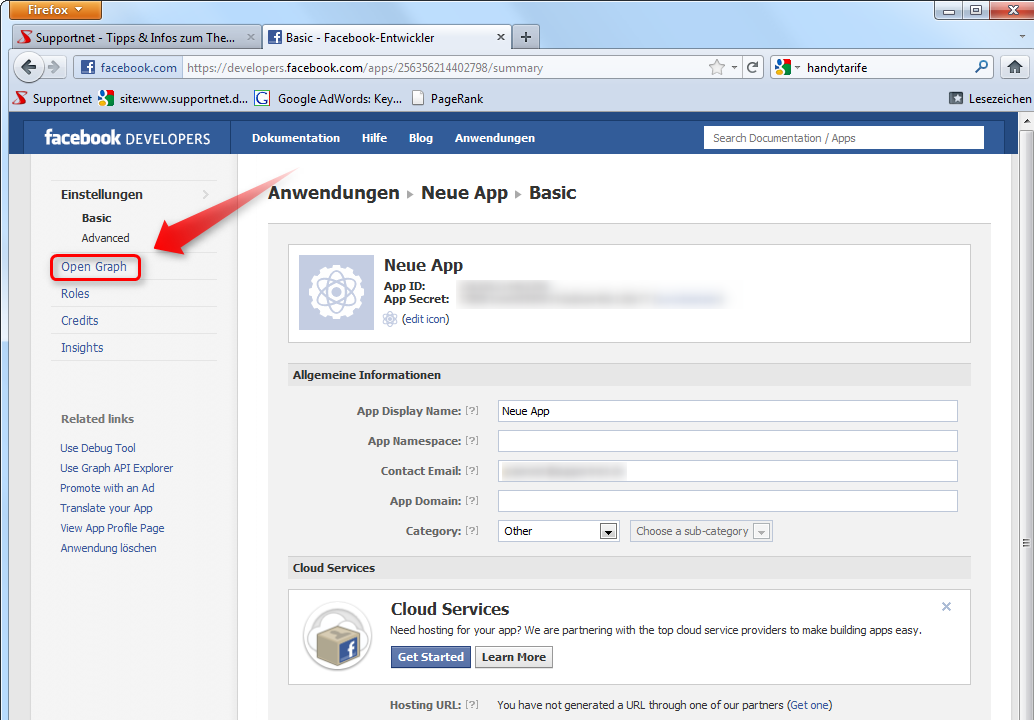Click the Get one hosting link
The image size is (1034, 720).
[x=809, y=705]
